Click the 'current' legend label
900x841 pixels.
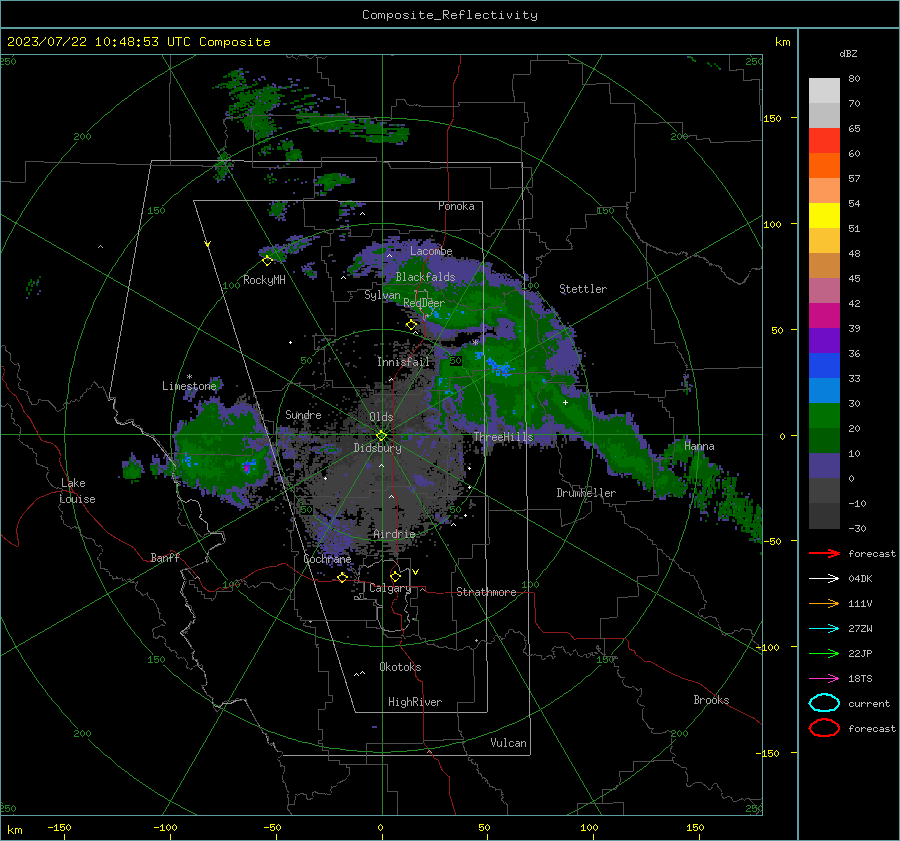tap(869, 703)
